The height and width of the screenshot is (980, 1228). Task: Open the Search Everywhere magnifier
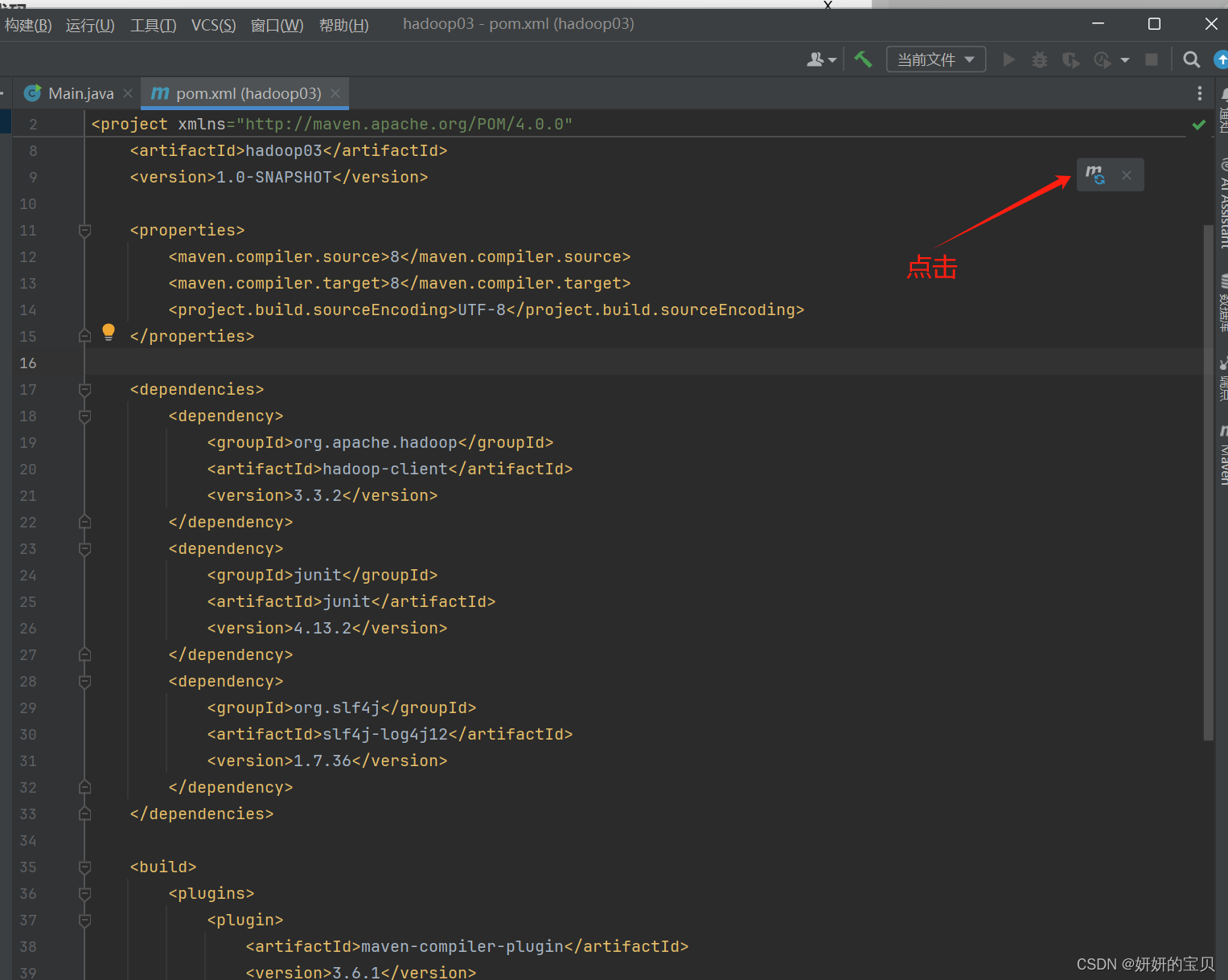click(x=1192, y=59)
